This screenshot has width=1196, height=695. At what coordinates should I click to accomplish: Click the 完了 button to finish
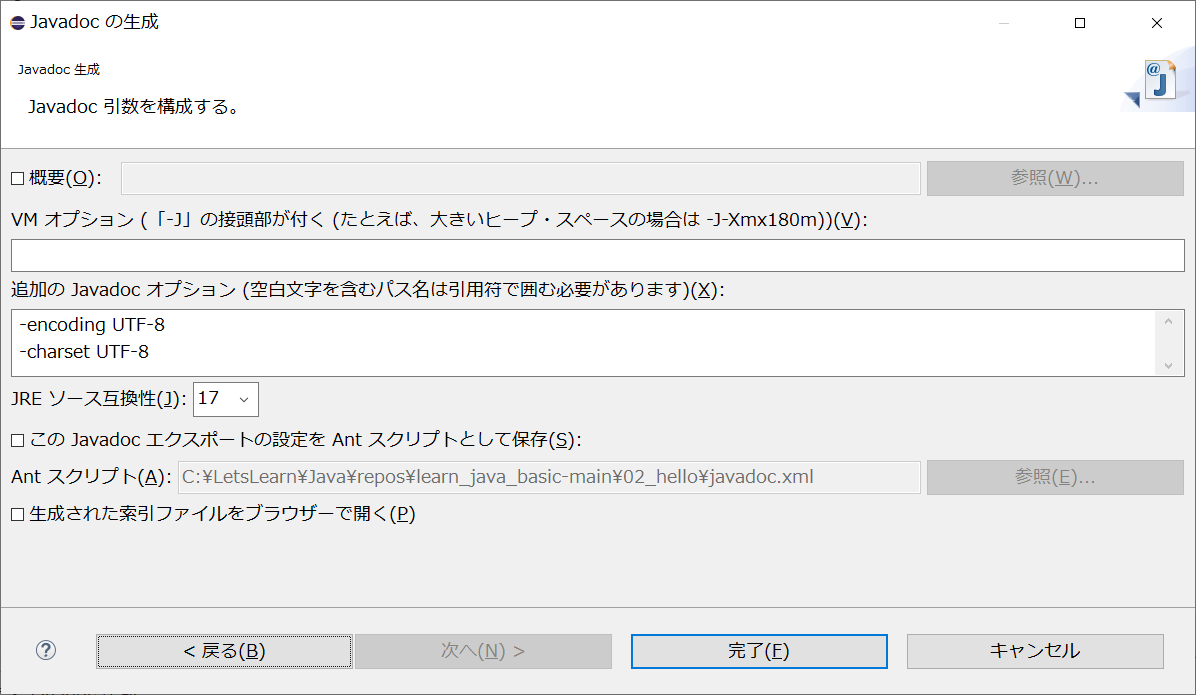pos(758,651)
